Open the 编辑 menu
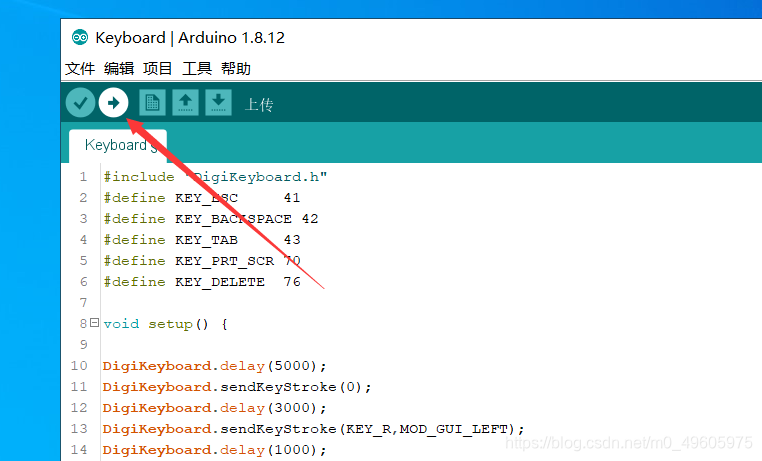The image size is (762, 461). 119,68
